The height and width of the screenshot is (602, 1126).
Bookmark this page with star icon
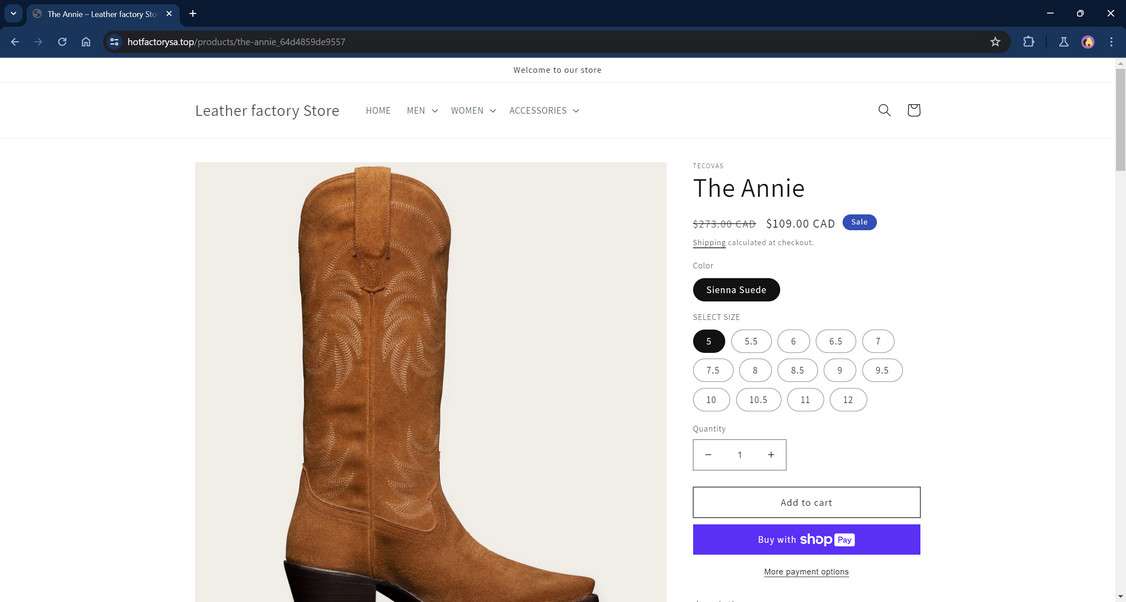995,42
